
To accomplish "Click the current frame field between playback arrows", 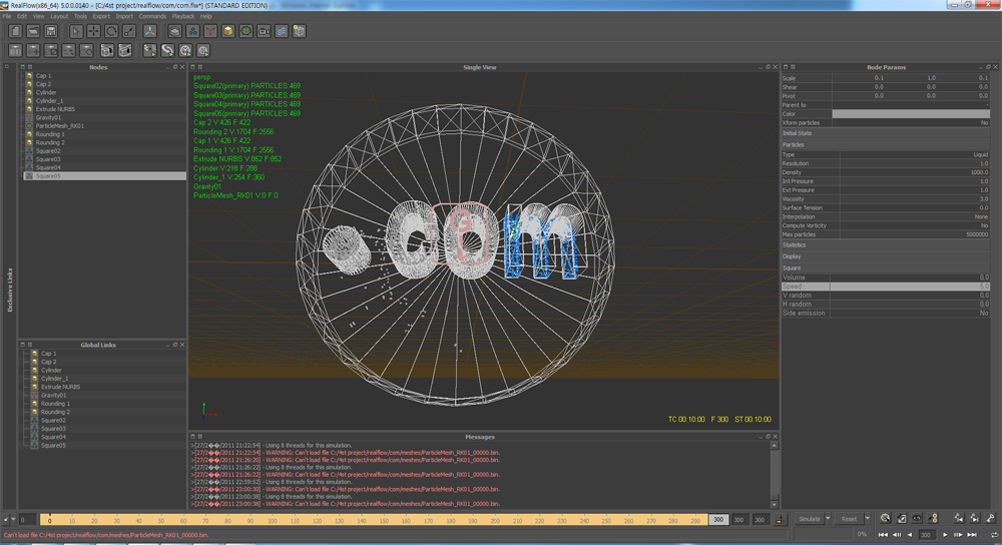I will pyautogui.click(x=927, y=535).
